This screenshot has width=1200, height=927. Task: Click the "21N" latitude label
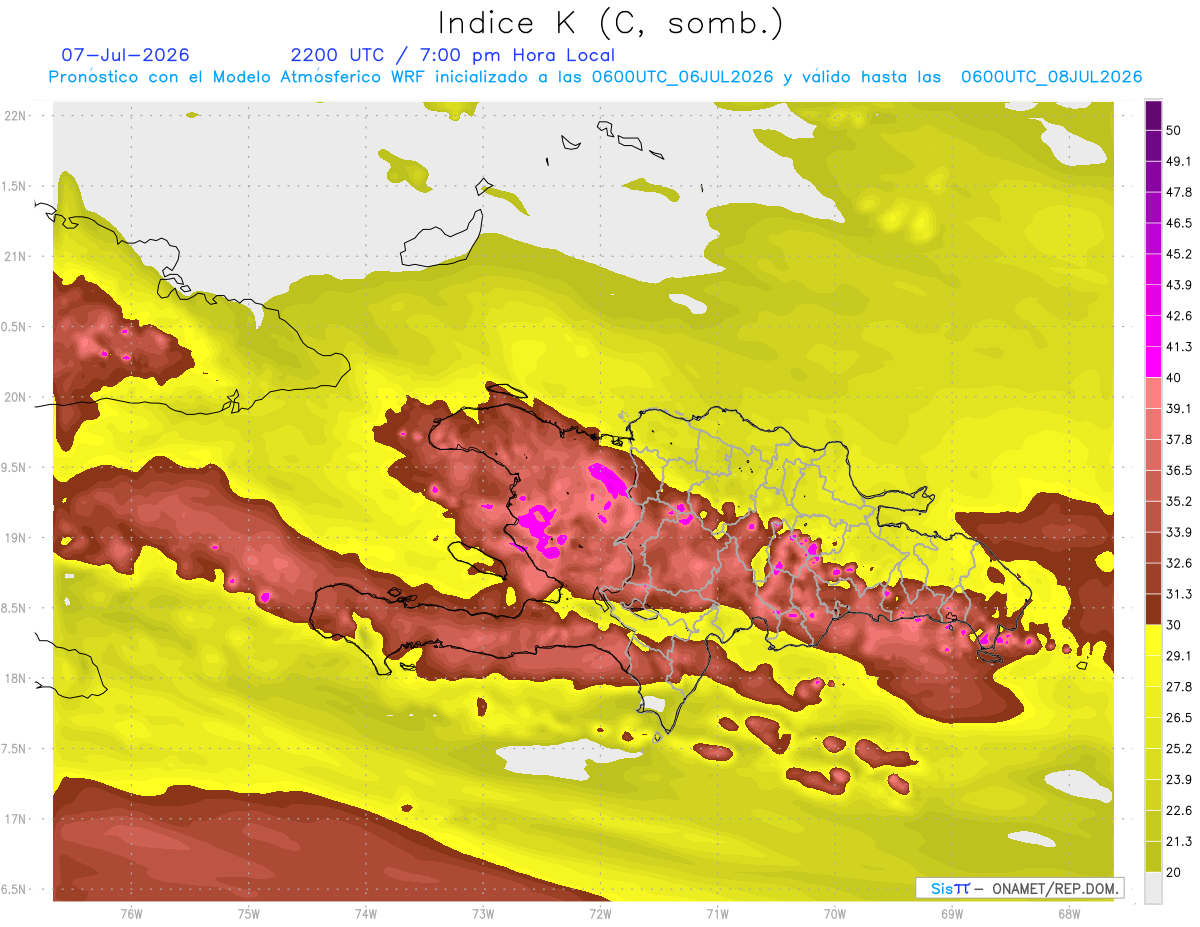(17, 256)
